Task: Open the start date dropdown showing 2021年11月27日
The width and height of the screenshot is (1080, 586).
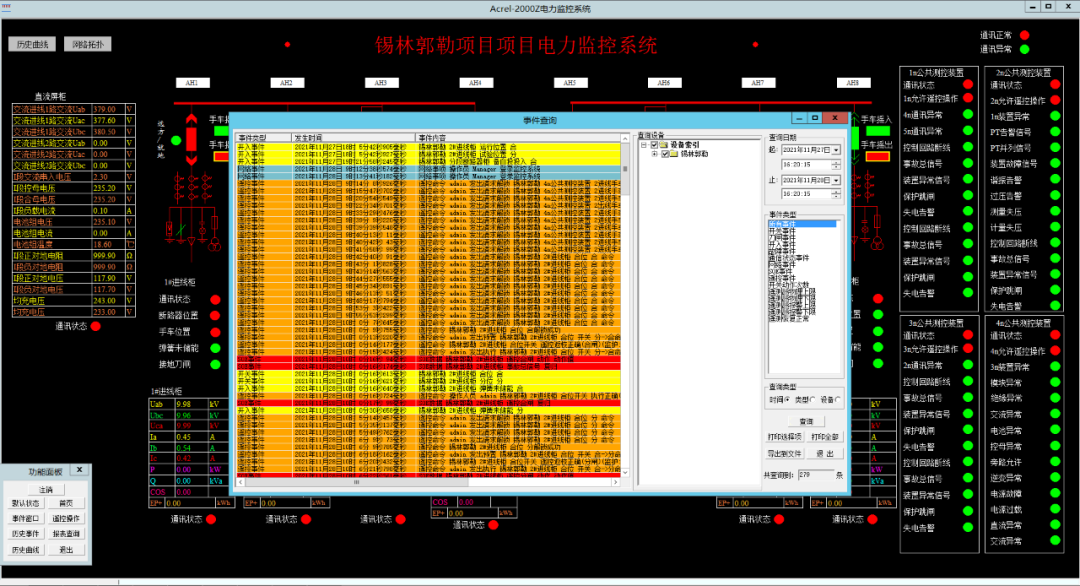Action: 835,151
